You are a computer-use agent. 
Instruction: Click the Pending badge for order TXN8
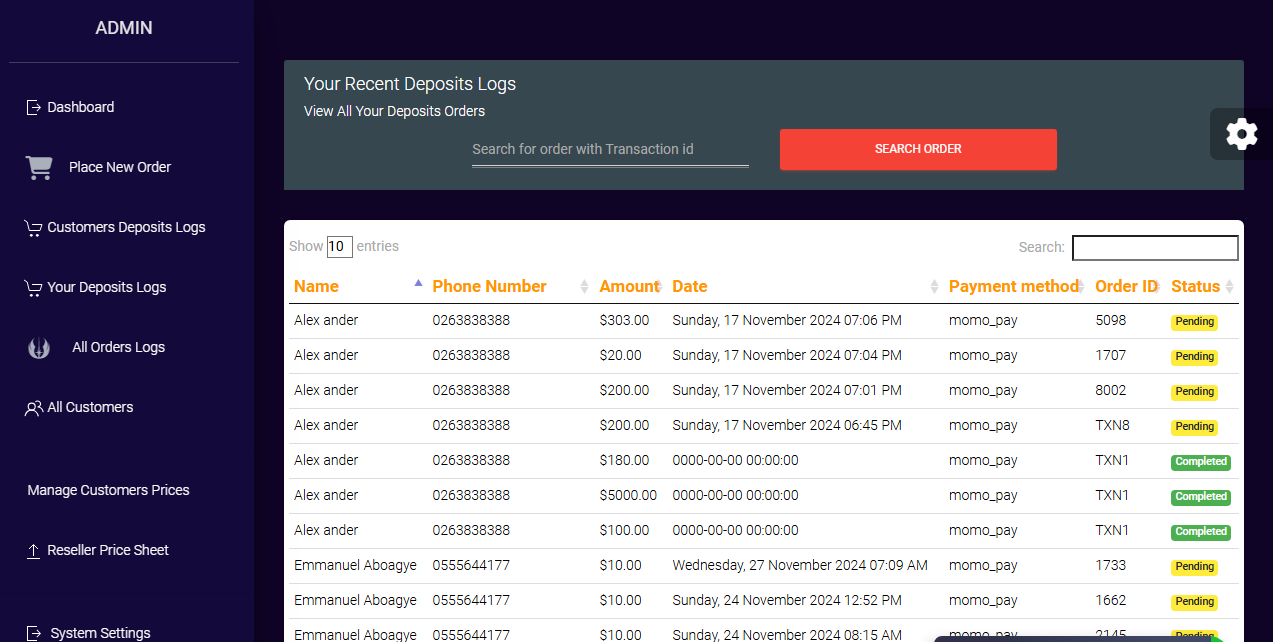(x=1194, y=427)
